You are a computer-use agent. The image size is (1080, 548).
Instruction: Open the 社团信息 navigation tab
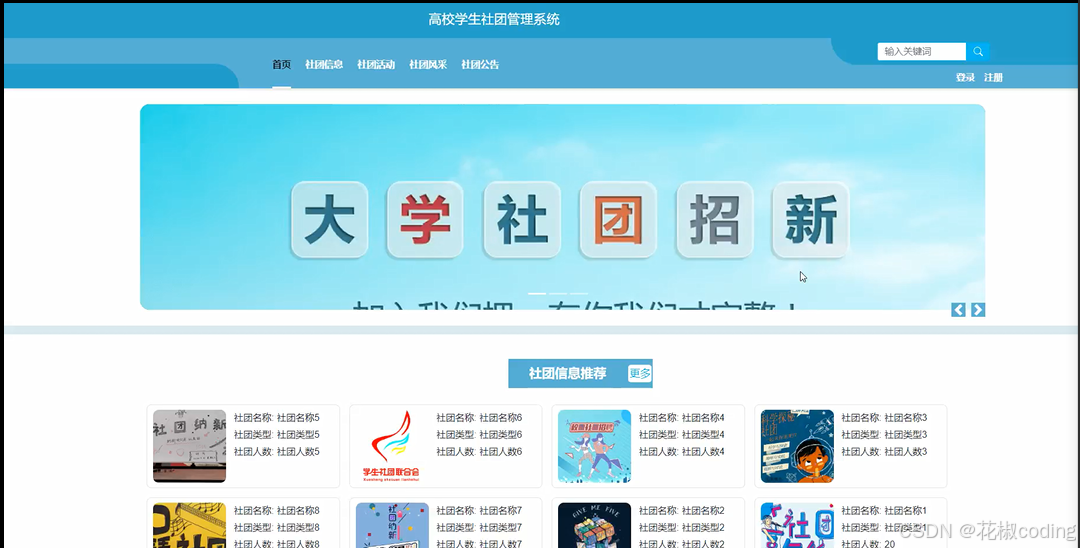coord(324,65)
